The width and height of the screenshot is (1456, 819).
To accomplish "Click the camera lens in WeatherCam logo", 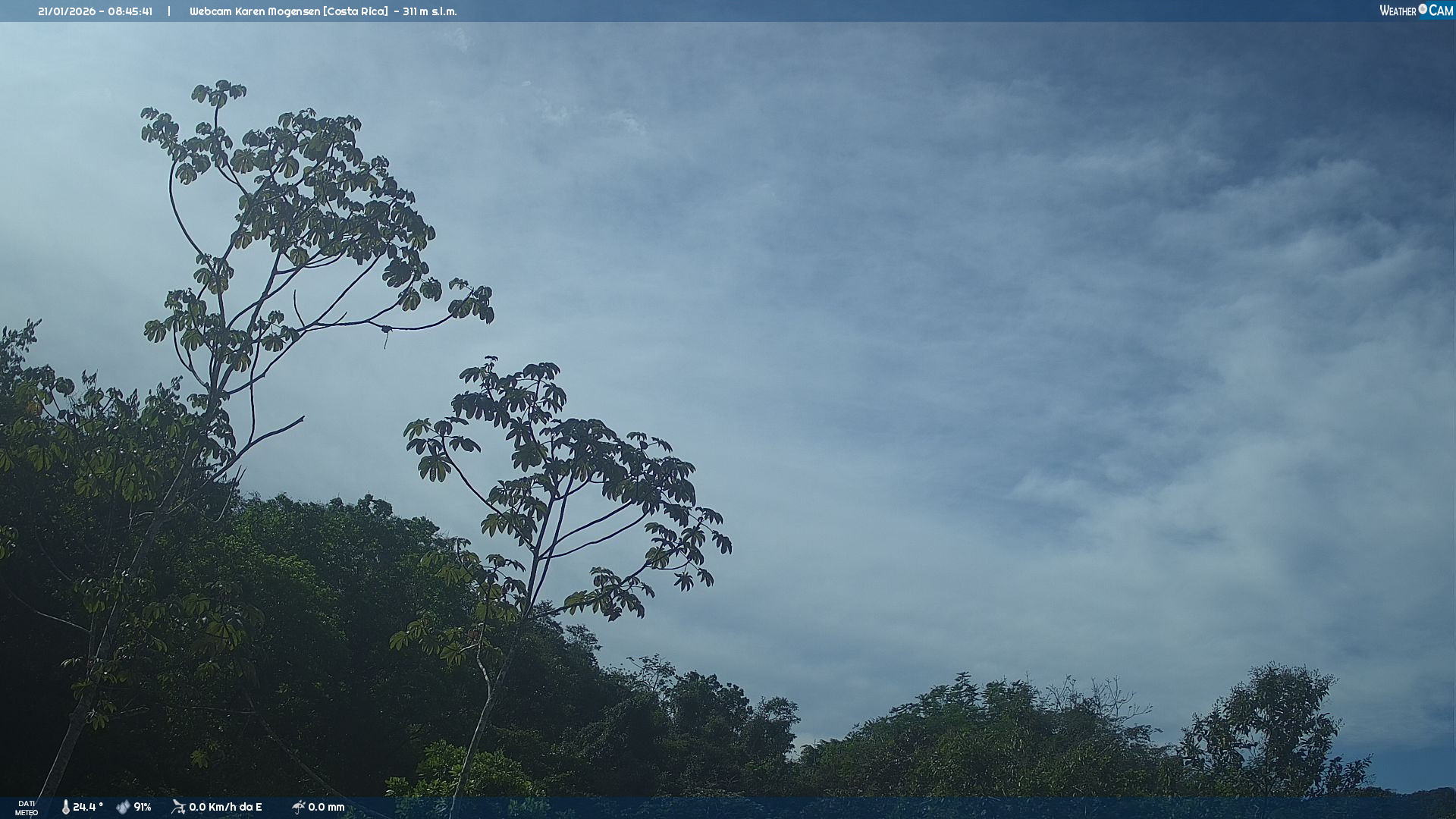I will click(1423, 9).
